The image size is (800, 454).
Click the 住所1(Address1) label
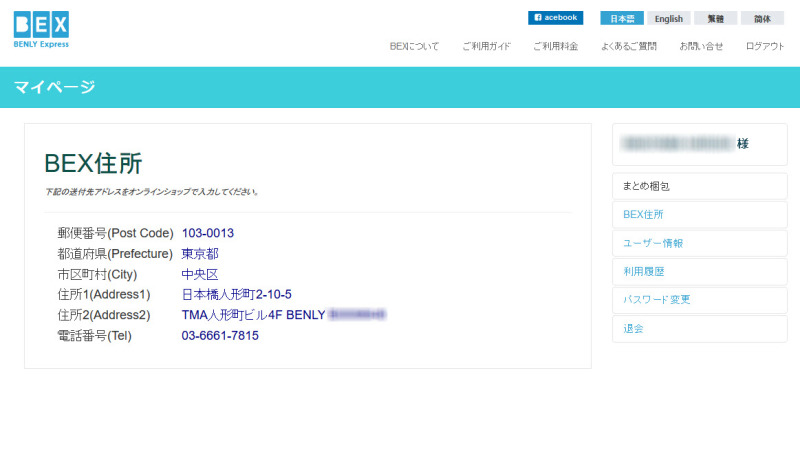(104, 294)
